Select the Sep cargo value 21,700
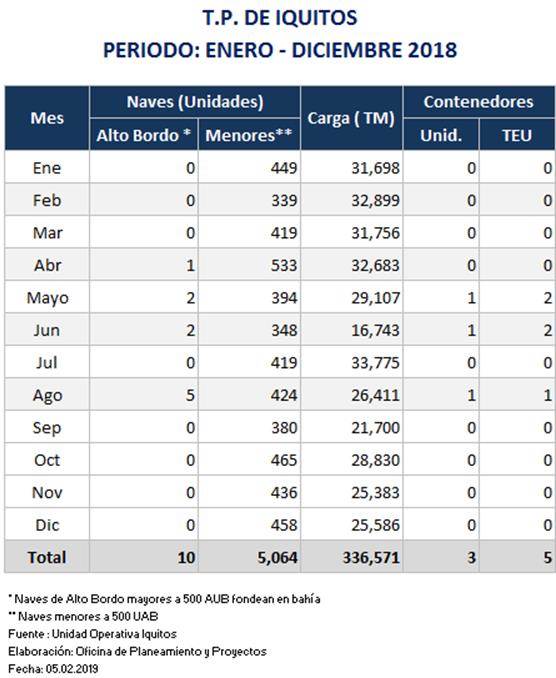556x678 pixels. [x=375, y=428]
